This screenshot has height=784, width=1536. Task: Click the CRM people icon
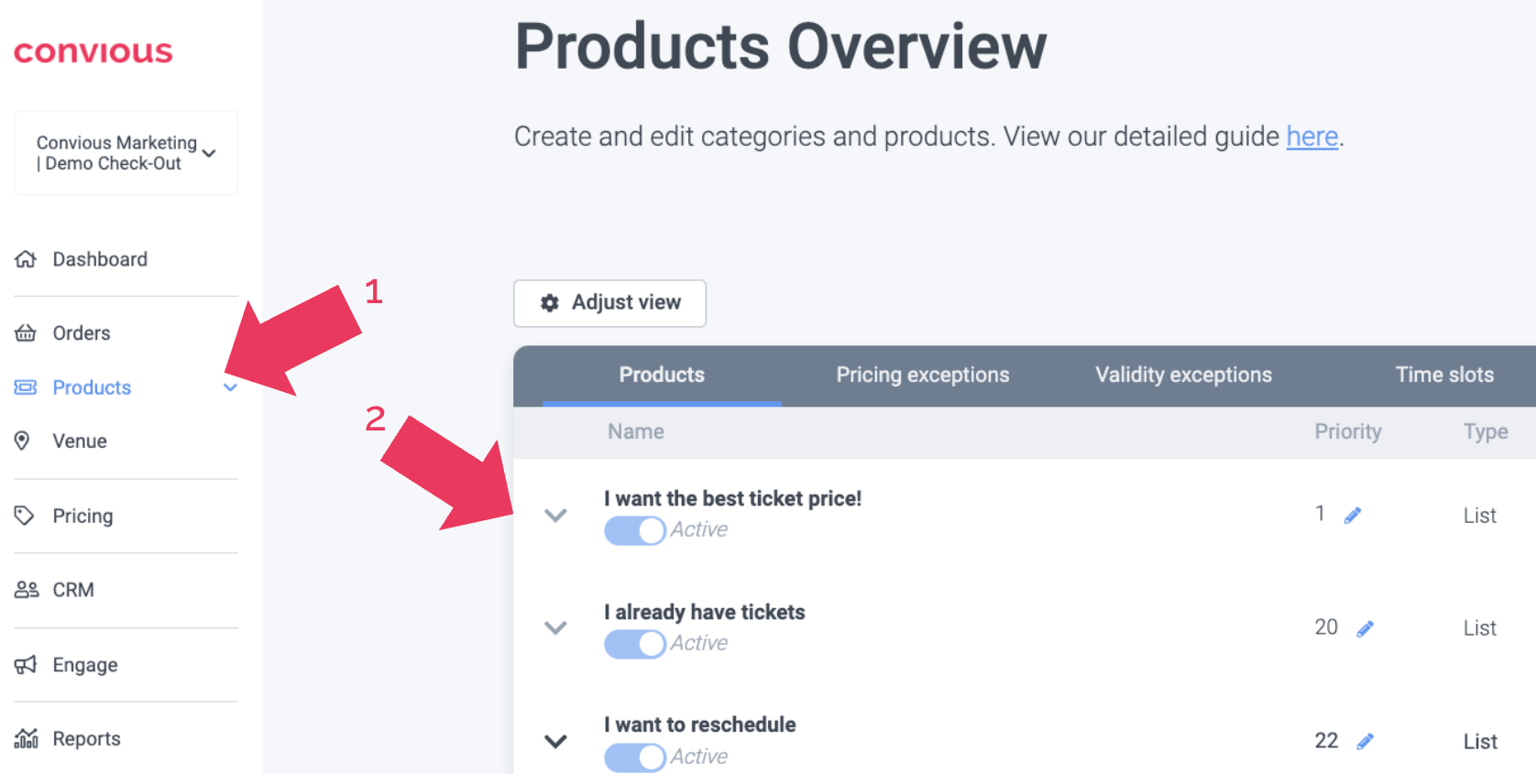click(26, 590)
